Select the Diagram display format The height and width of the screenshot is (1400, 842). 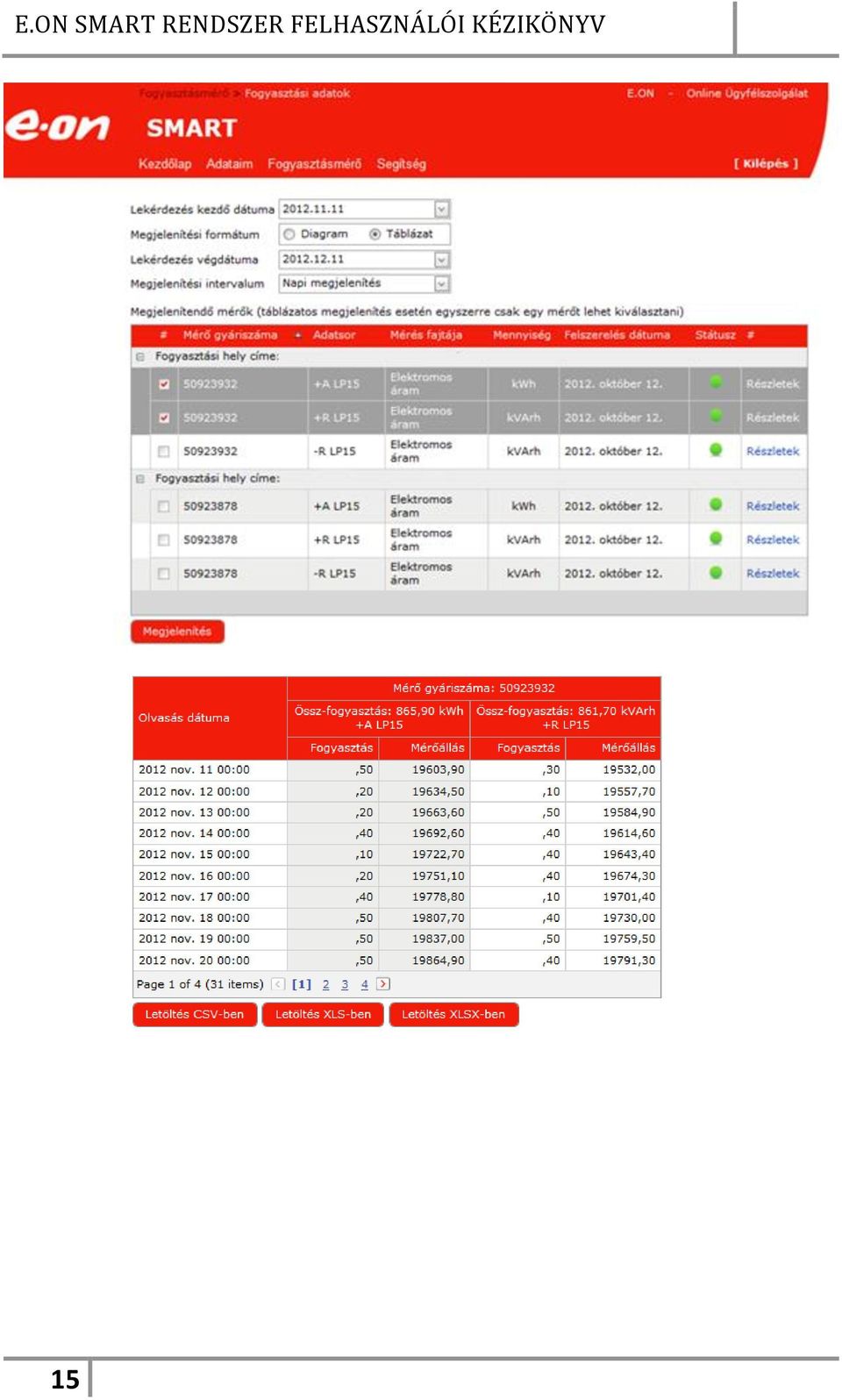coord(289,234)
